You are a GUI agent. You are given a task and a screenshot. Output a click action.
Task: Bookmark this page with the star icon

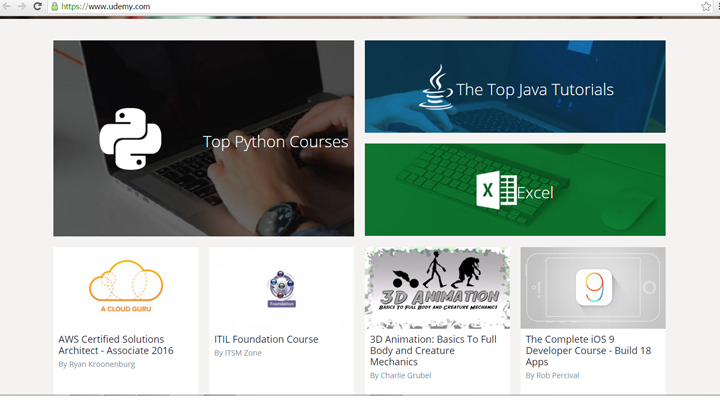706,6
